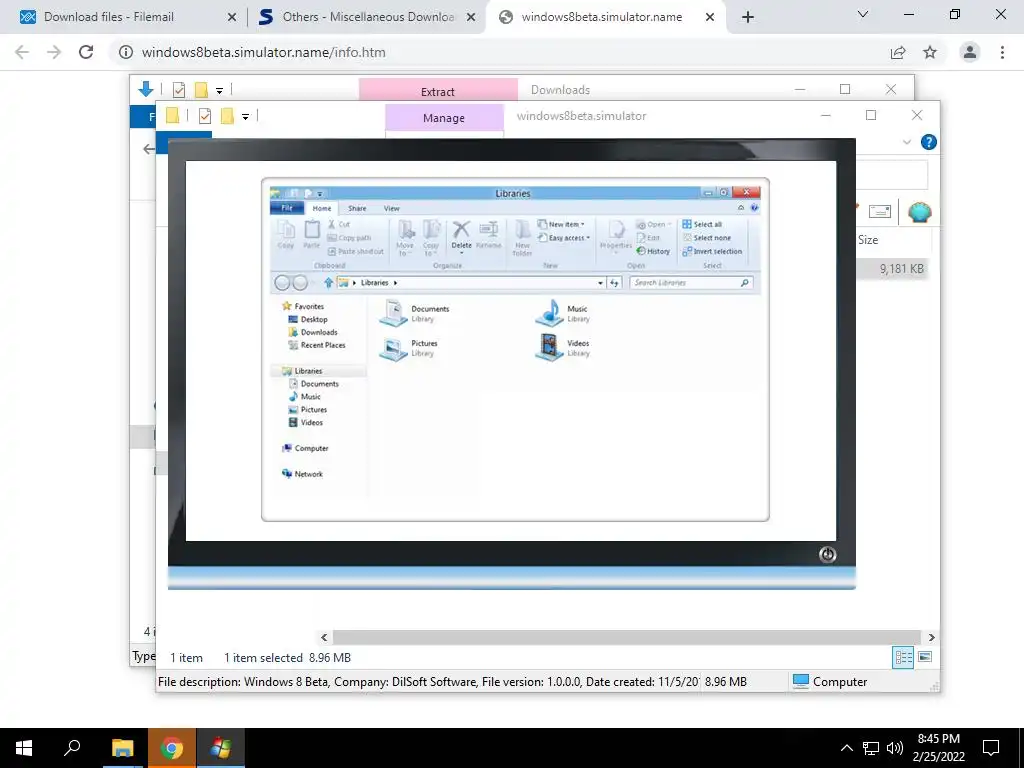Open Chrome's three-dot menu
Image resolution: width=1024 pixels, height=768 pixels.
pos(1002,52)
